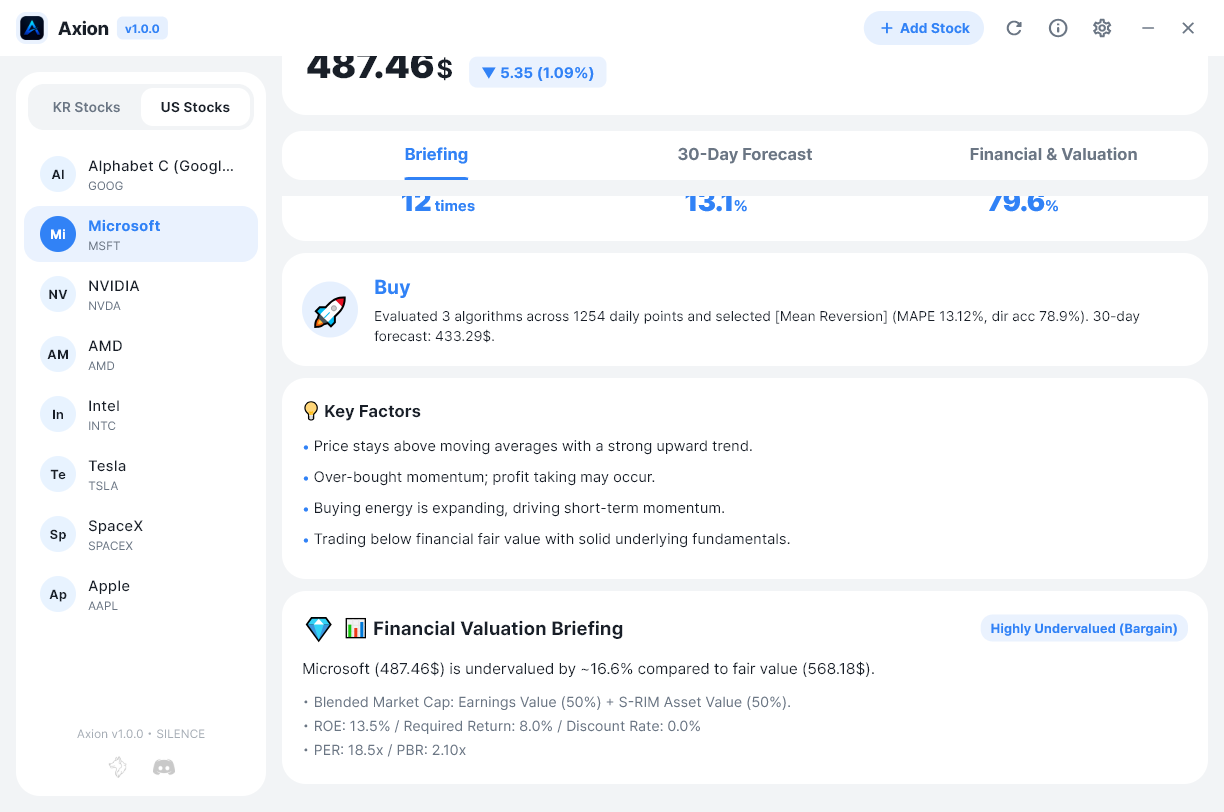Select SpaceX in stock list
The height and width of the screenshot is (812, 1224).
tap(141, 534)
